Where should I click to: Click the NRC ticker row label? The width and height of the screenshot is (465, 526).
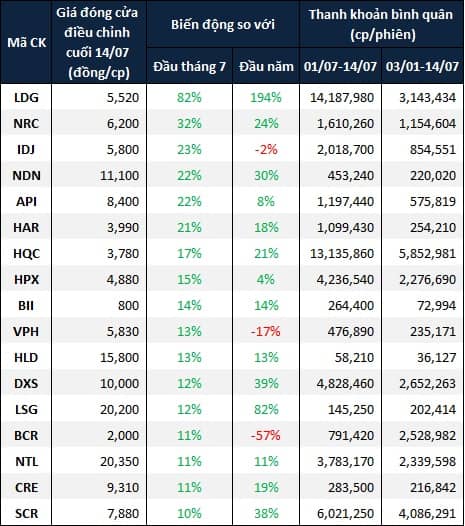point(27,123)
